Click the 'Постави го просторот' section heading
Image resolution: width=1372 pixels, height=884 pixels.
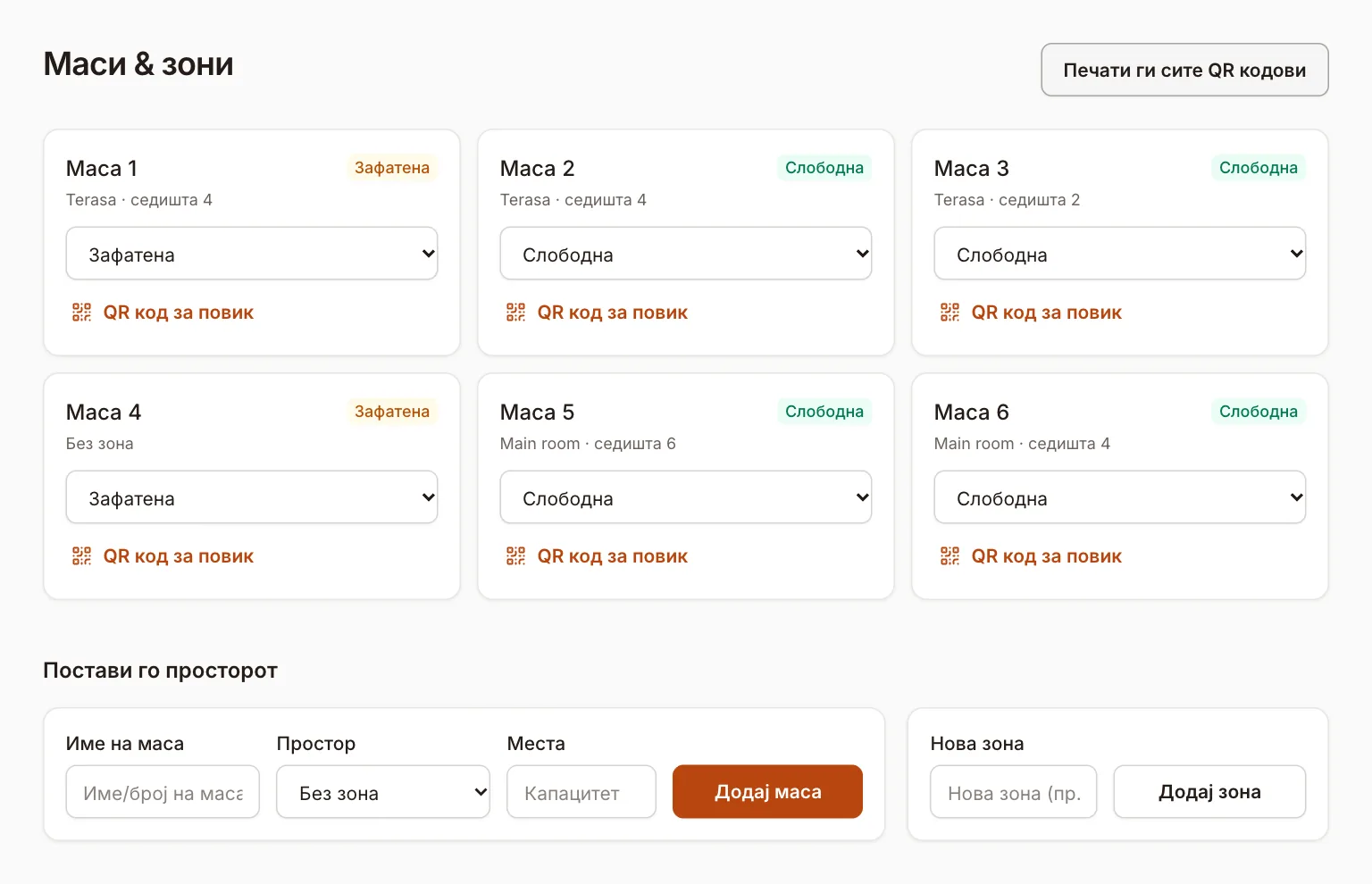tap(161, 671)
